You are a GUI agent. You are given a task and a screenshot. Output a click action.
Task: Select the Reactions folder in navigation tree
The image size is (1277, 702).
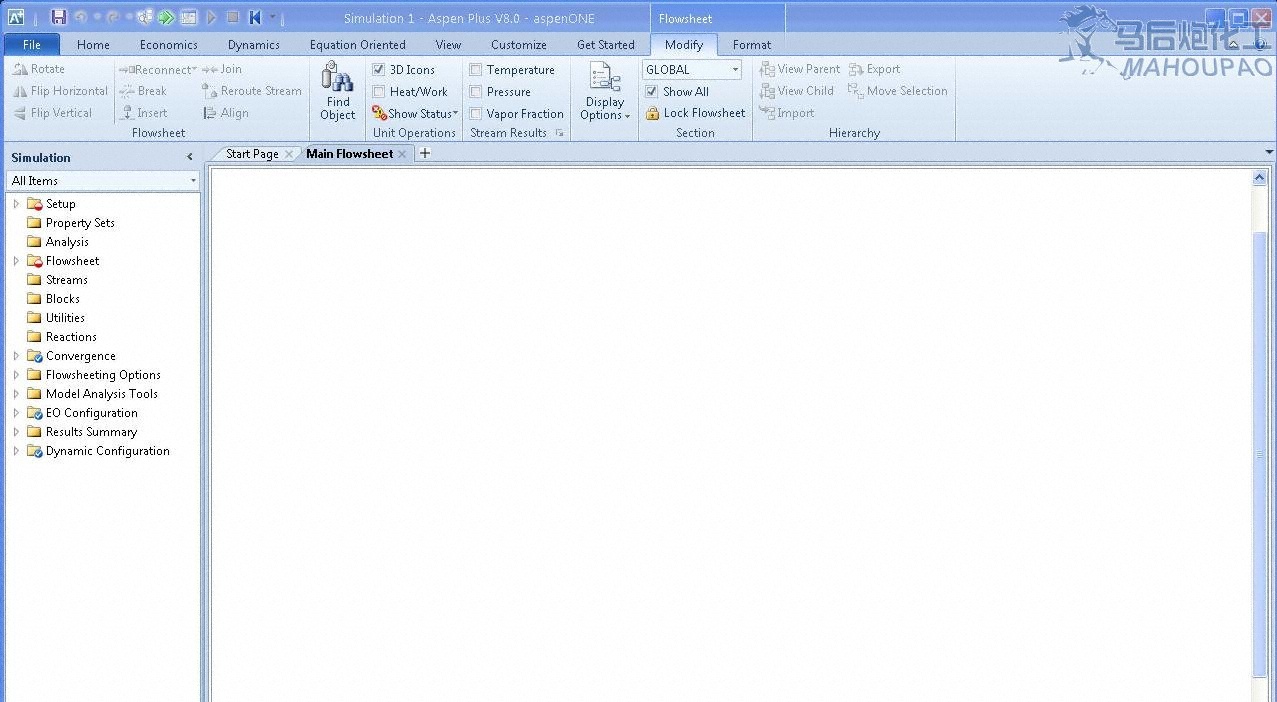[x=70, y=337]
